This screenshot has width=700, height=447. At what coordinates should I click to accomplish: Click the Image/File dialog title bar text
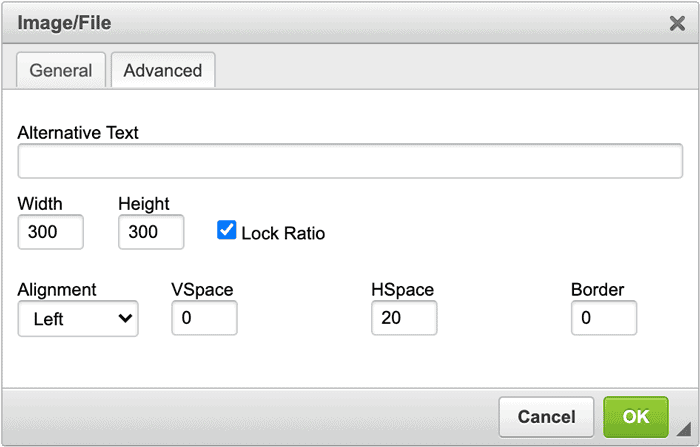pyautogui.click(x=64, y=23)
